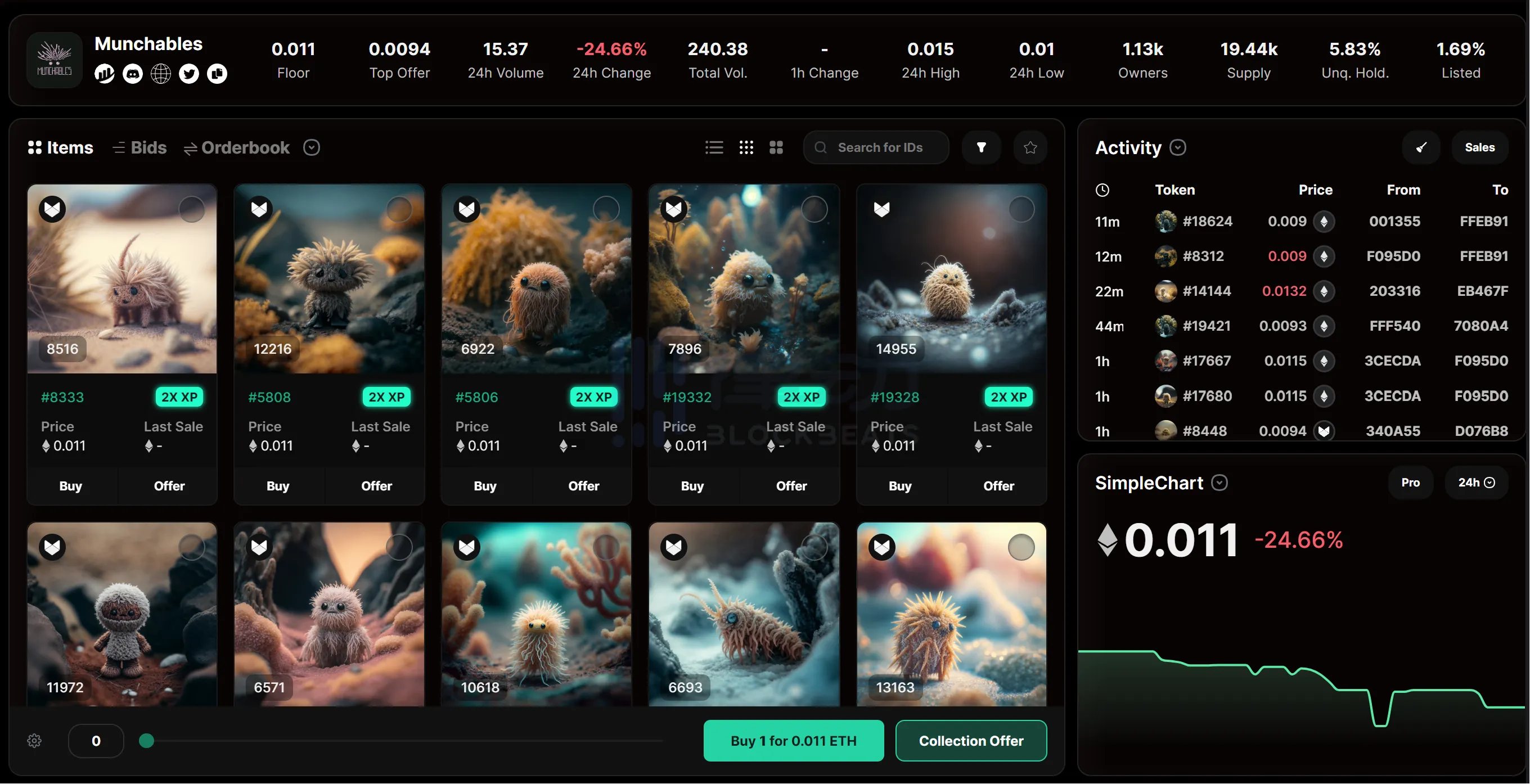
Task: Click Buy 1 for 0.011 ETH button
Action: 793,741
